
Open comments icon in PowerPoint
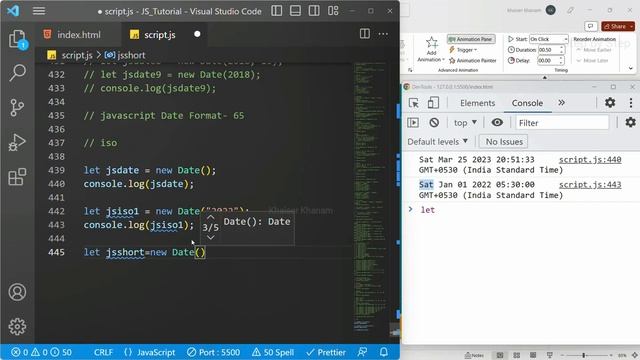591,26
